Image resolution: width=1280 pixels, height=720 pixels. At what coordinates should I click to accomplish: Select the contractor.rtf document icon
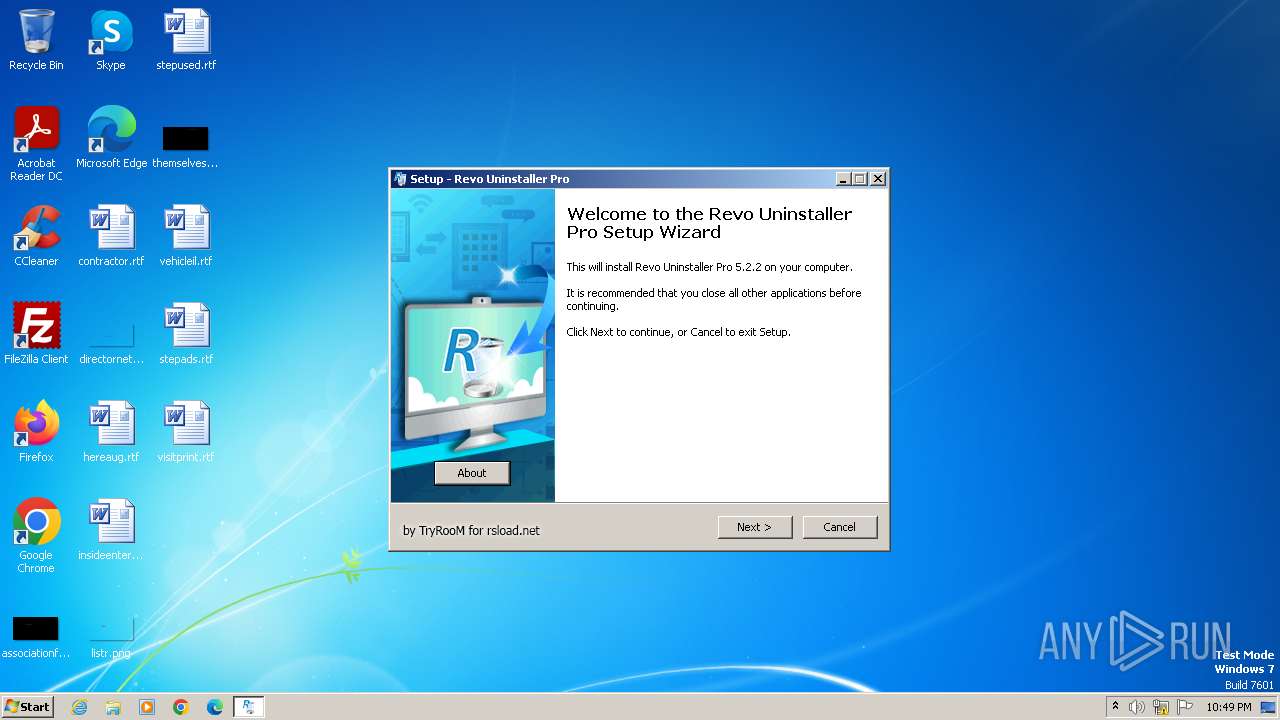pos(111,236)
